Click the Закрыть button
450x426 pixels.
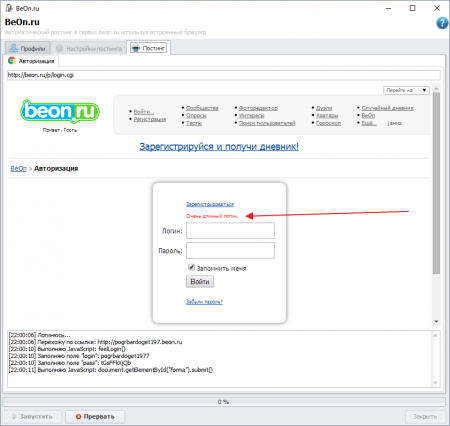[425, 417]
